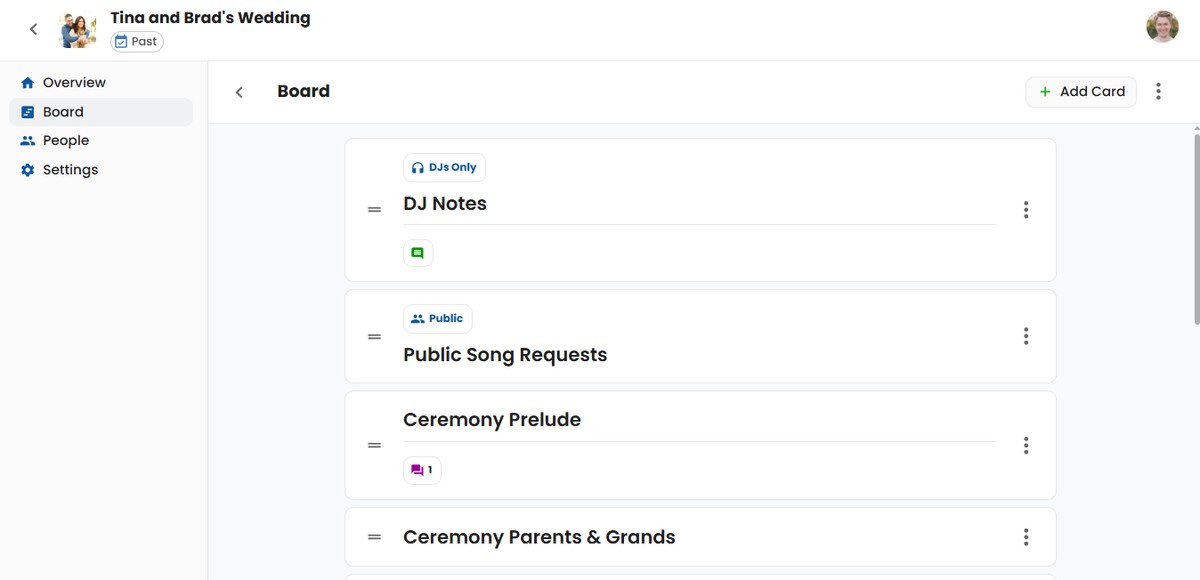Grab the Ceremony Prelude drag handle
The width and height of the screenshot is (1200, 580).
point(374,446)
